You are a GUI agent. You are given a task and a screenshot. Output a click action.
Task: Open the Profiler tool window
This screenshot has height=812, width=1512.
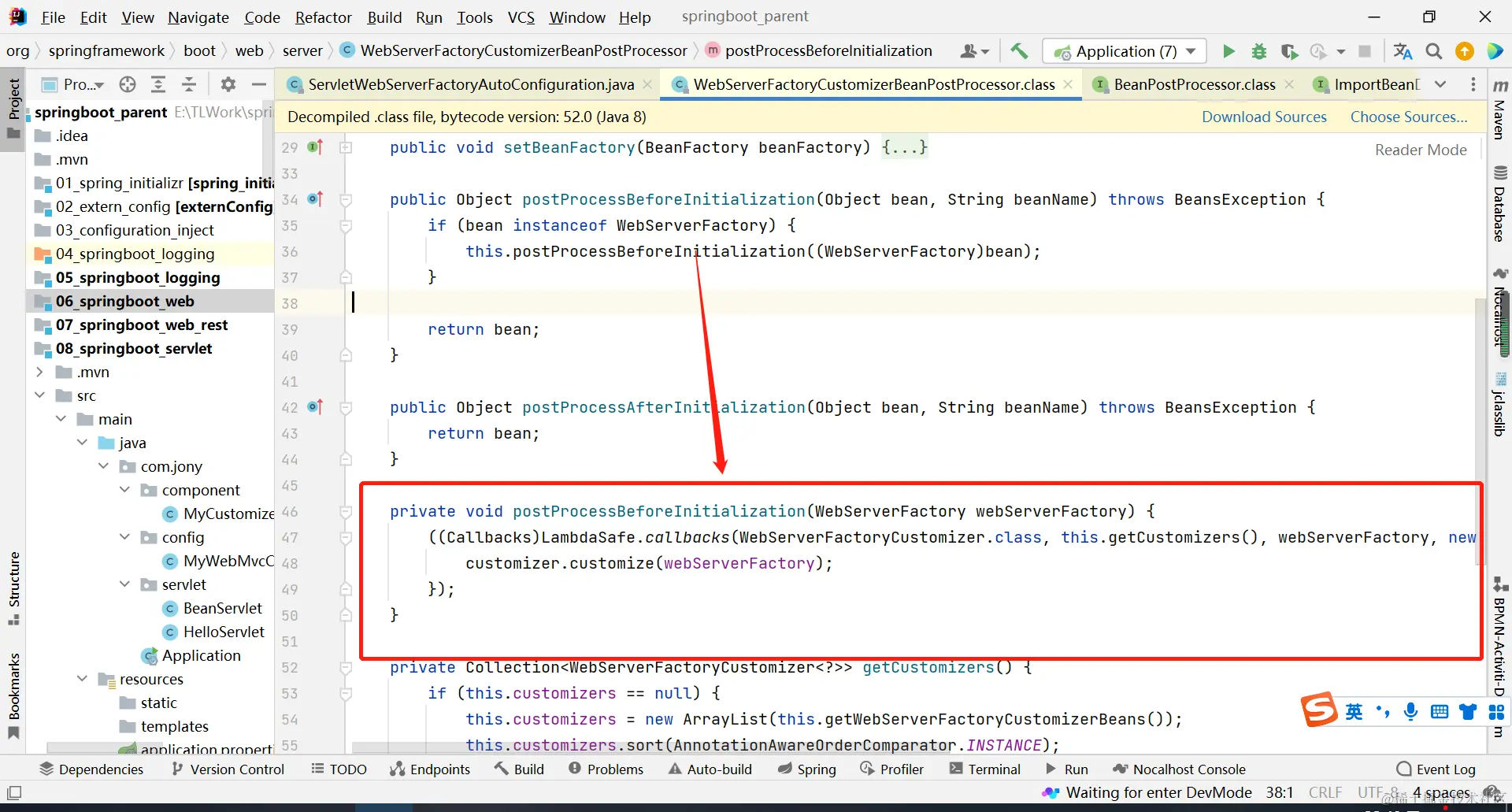tap(892, 769)
